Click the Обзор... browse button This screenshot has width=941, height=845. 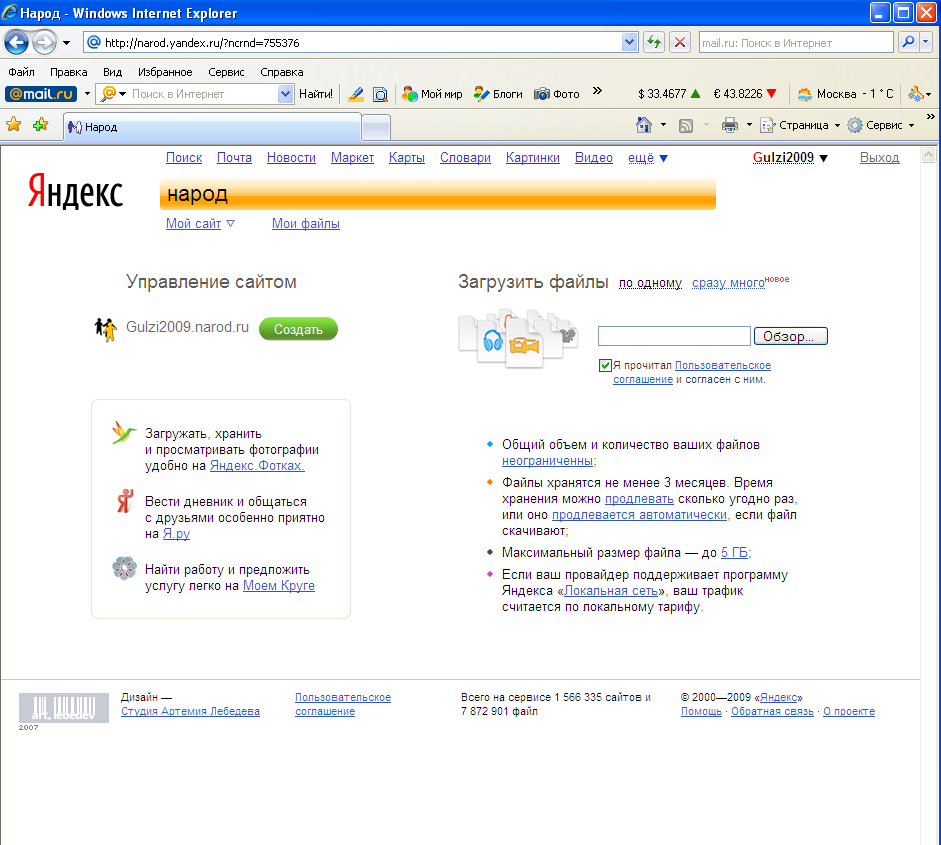[x=790, y=336]
